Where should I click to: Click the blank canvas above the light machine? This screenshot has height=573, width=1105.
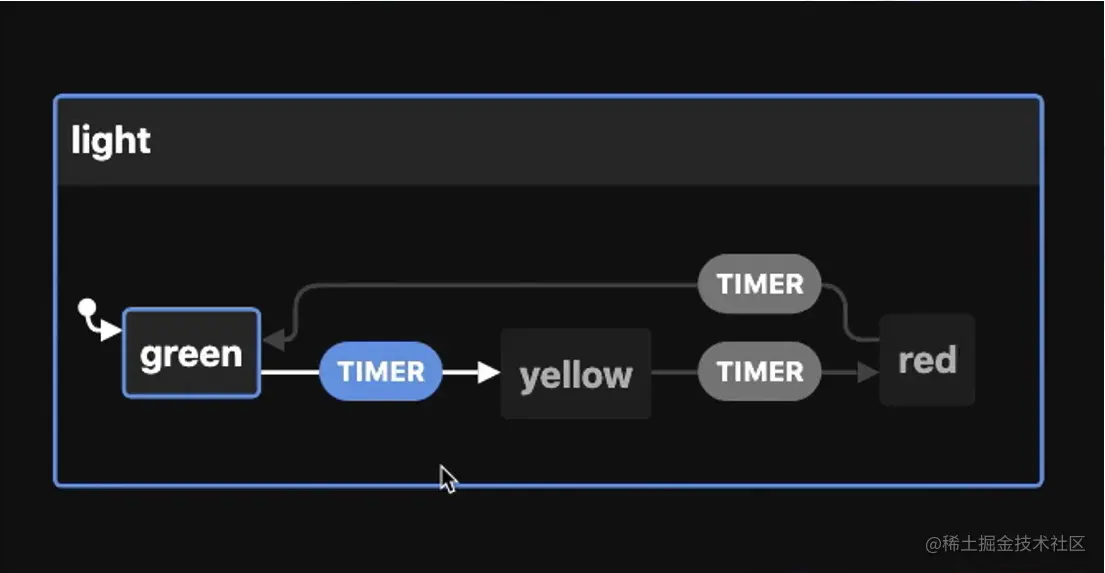[550, 45]
